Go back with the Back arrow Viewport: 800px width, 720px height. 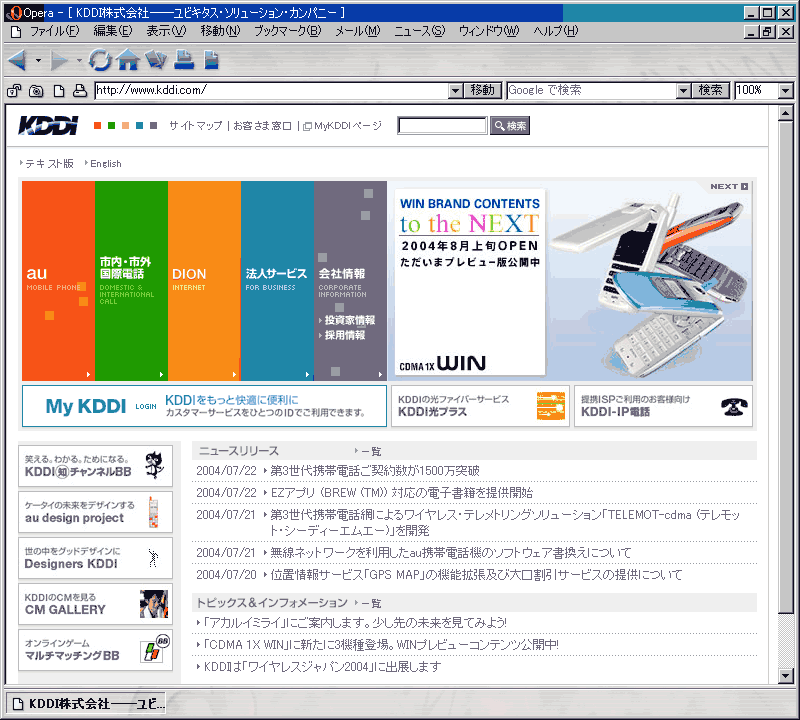(x=18, y=61)
